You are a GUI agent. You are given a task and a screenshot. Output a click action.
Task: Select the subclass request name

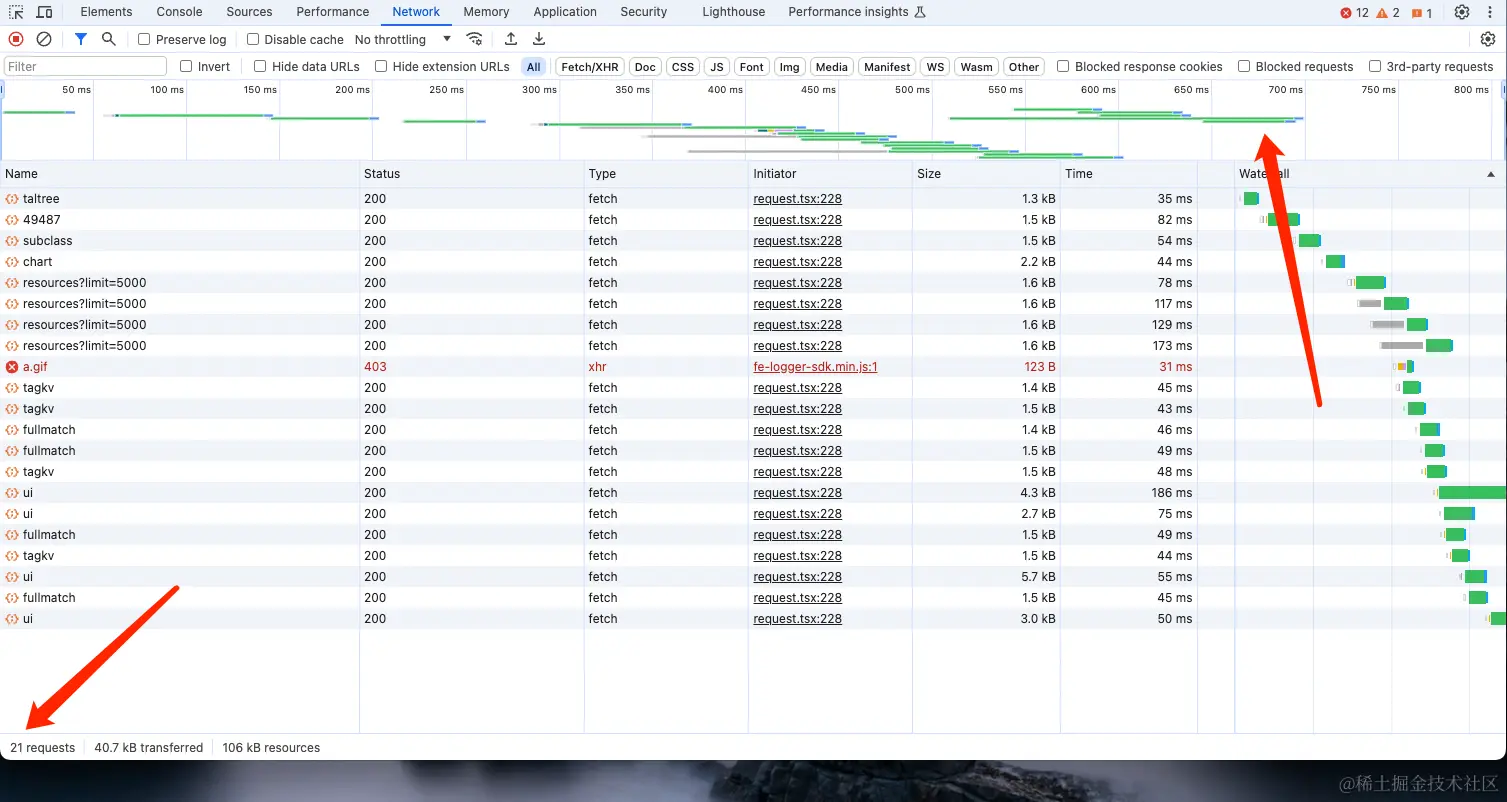point(48,241)
